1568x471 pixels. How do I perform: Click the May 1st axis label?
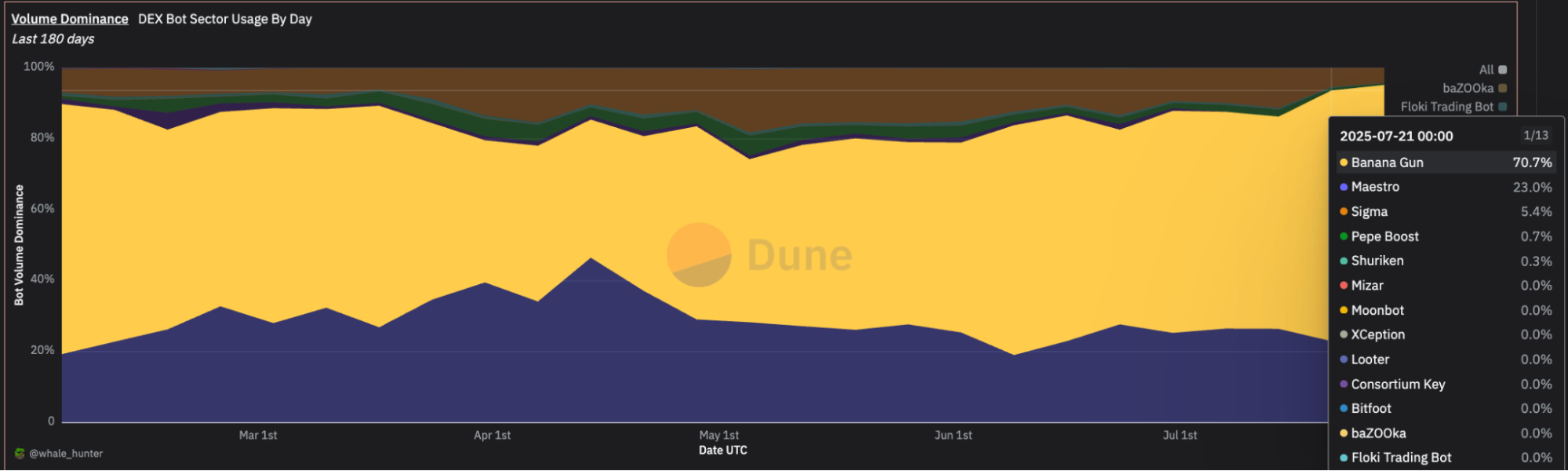tap(719, 435)
